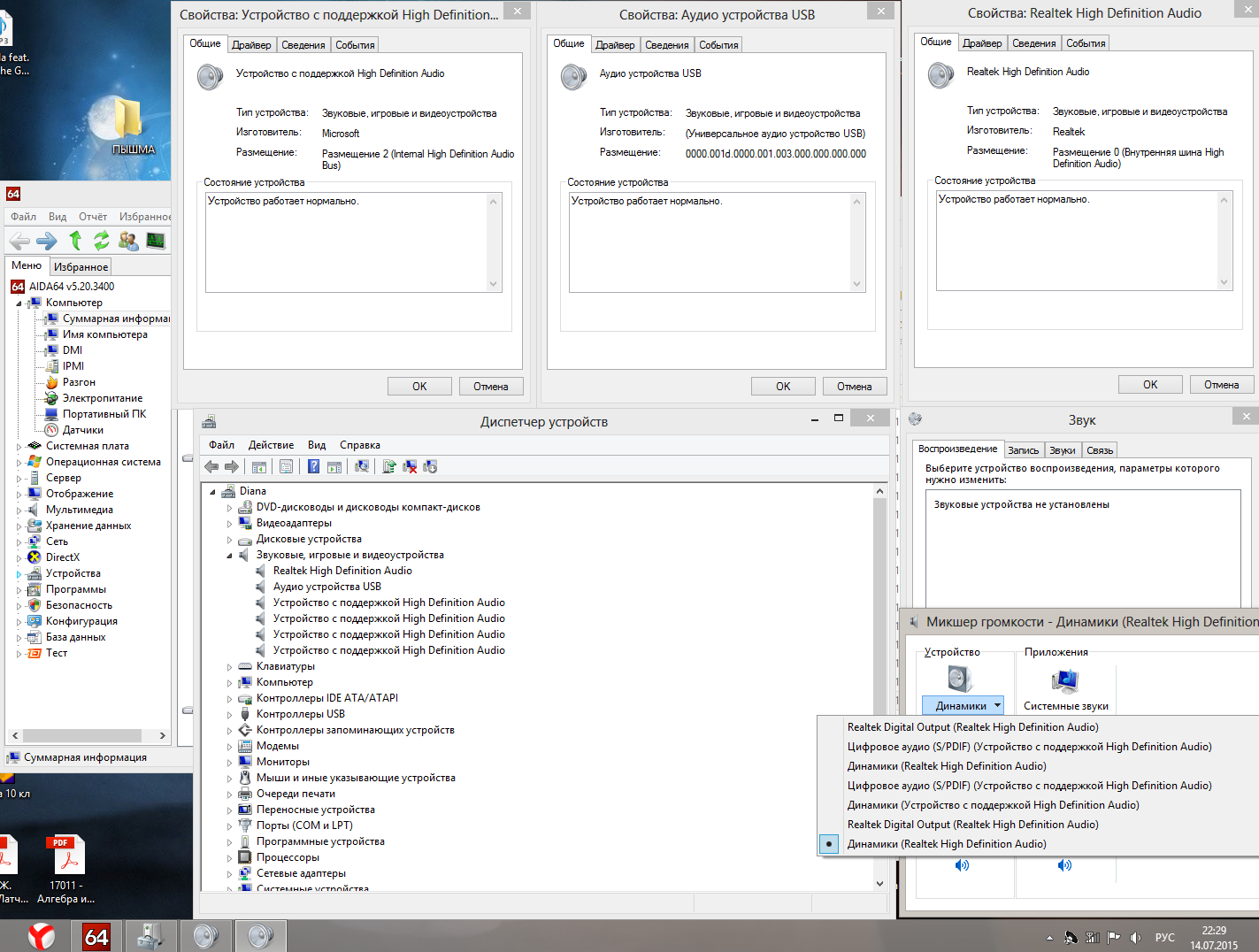Click the down arrow of Device Manager's scrollbar

pos(879,883)
